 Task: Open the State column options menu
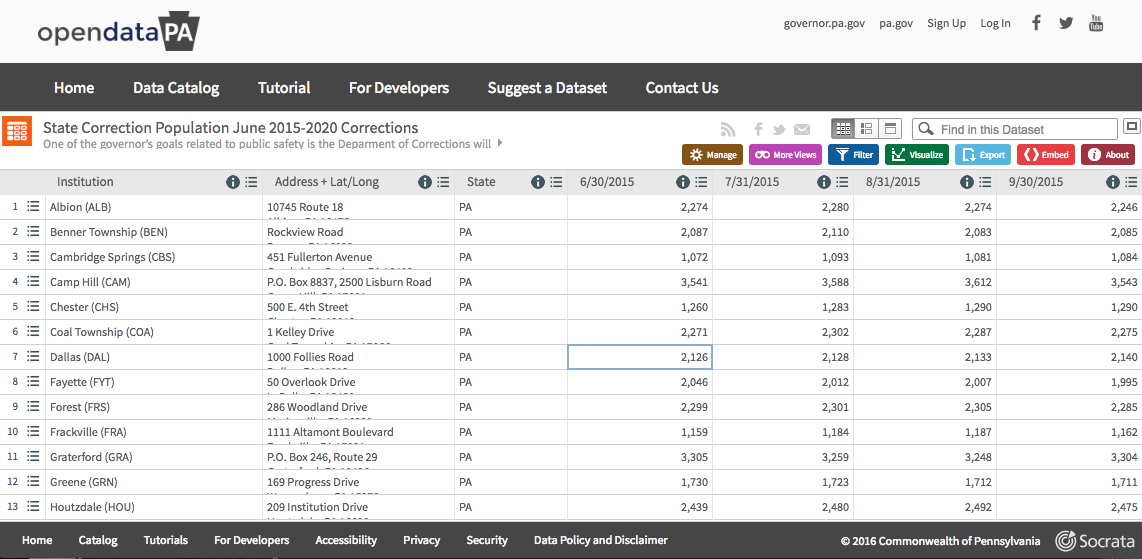[x=555, y=182]
